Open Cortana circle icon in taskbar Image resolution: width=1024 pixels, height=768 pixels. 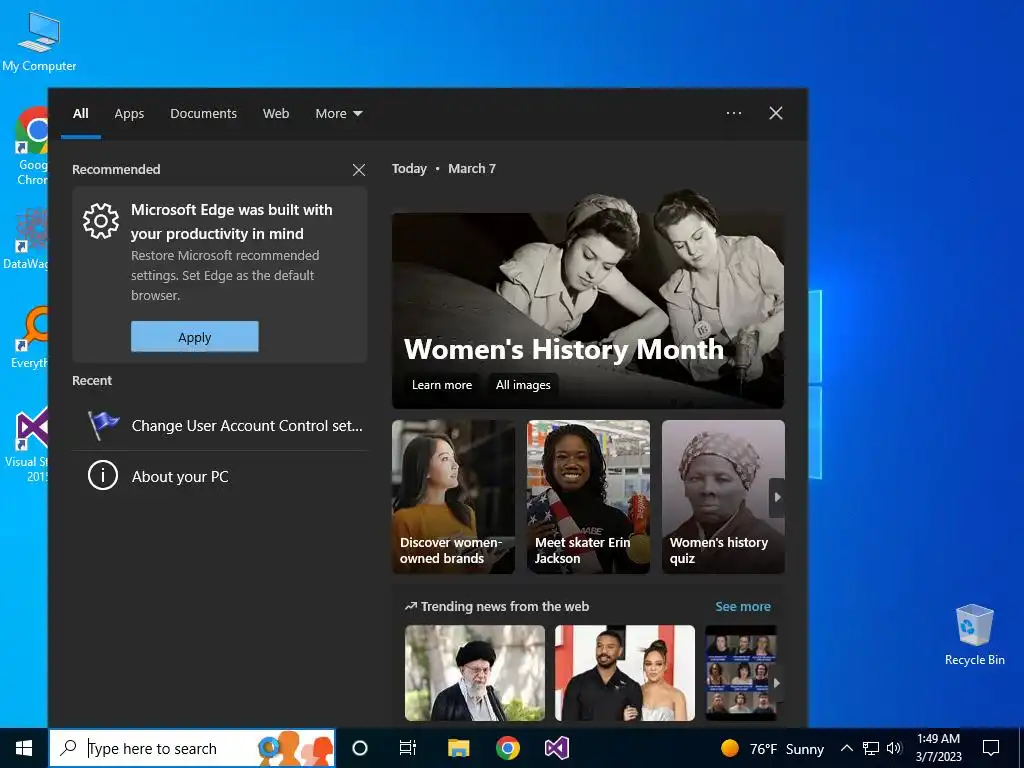(360, 748)
